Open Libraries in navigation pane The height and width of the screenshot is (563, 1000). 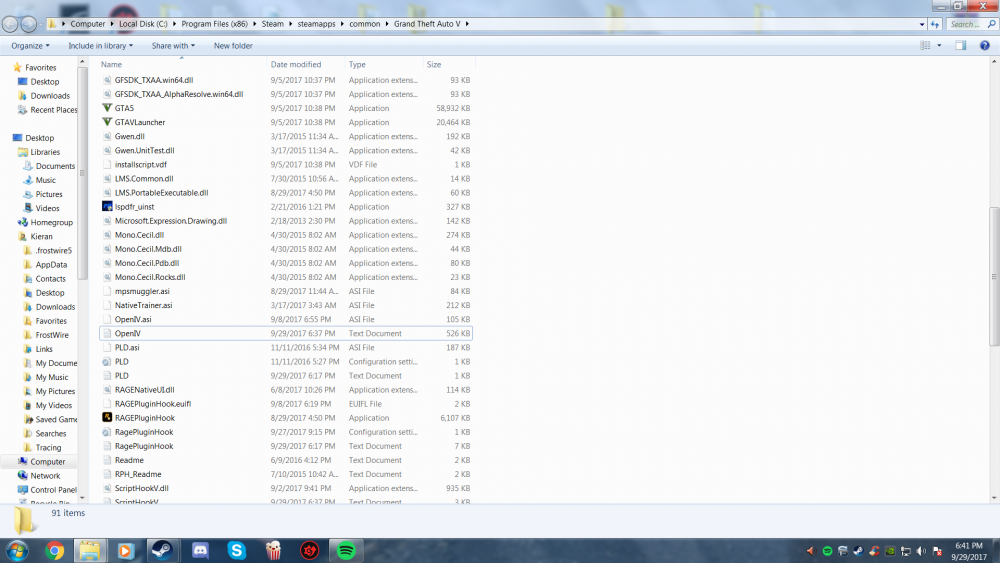[45, 152]
